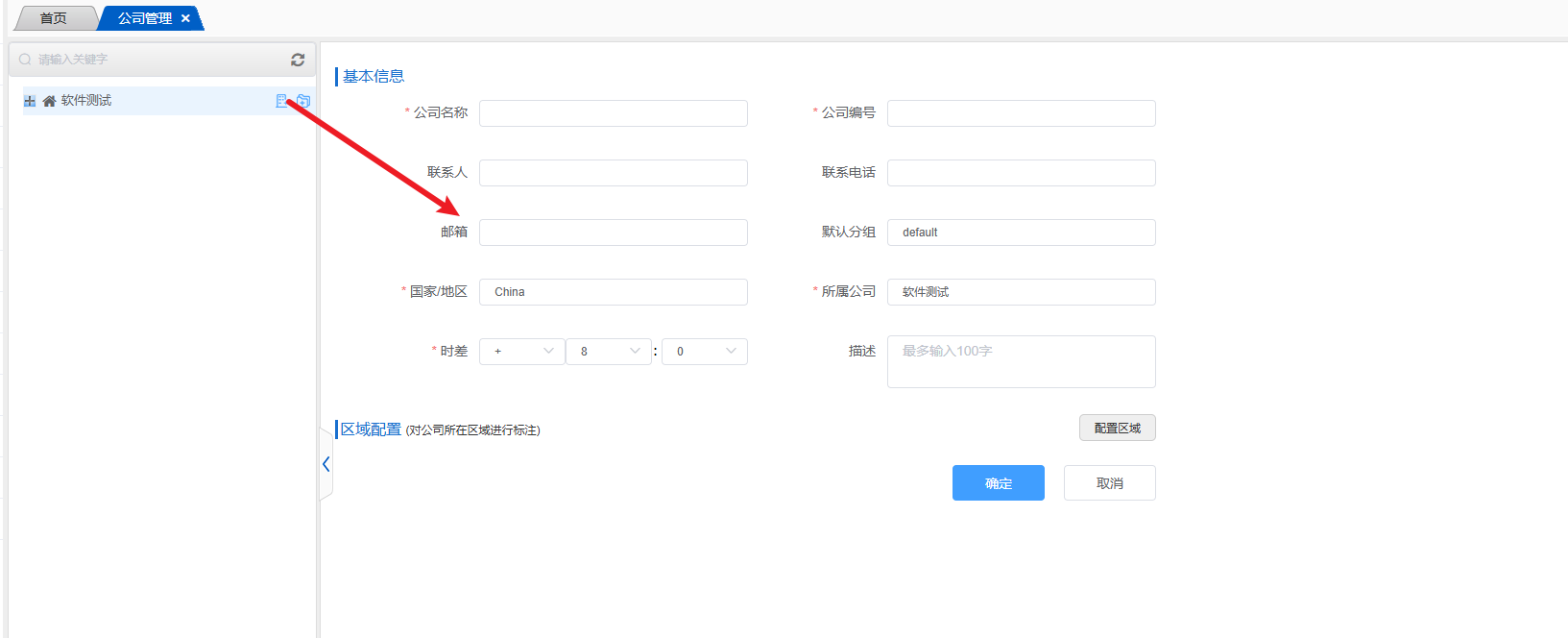Viewport: 1568px width, 638px height.
Task: Click the refresh icon in the search bar
Action: click(298, 60)
